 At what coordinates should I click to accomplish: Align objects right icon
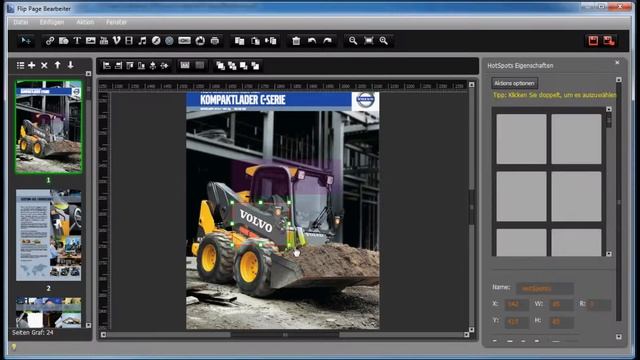(118, 65)
